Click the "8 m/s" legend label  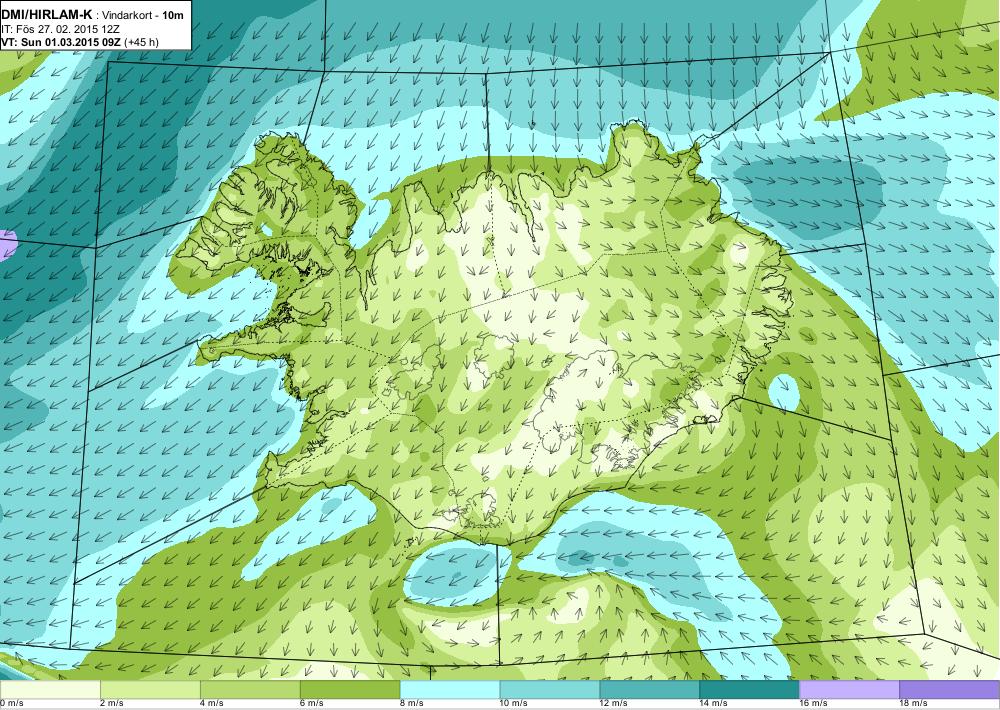(412, 703)
